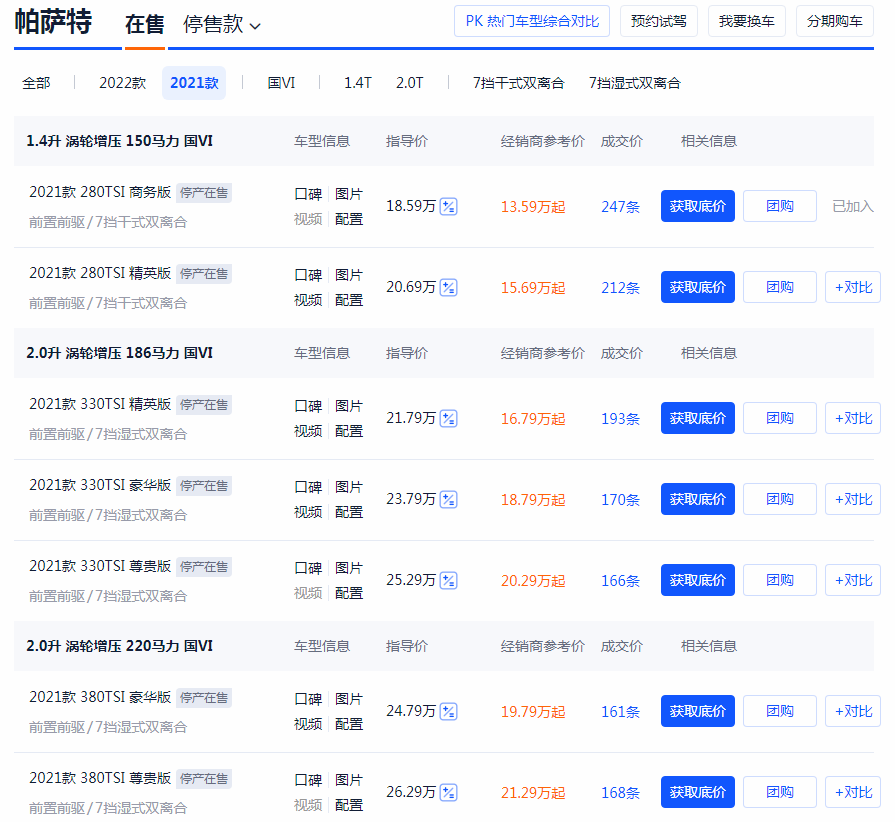
Task: Filter by 7挡干式双离合 transmission
Action: (x=518, y=83)
